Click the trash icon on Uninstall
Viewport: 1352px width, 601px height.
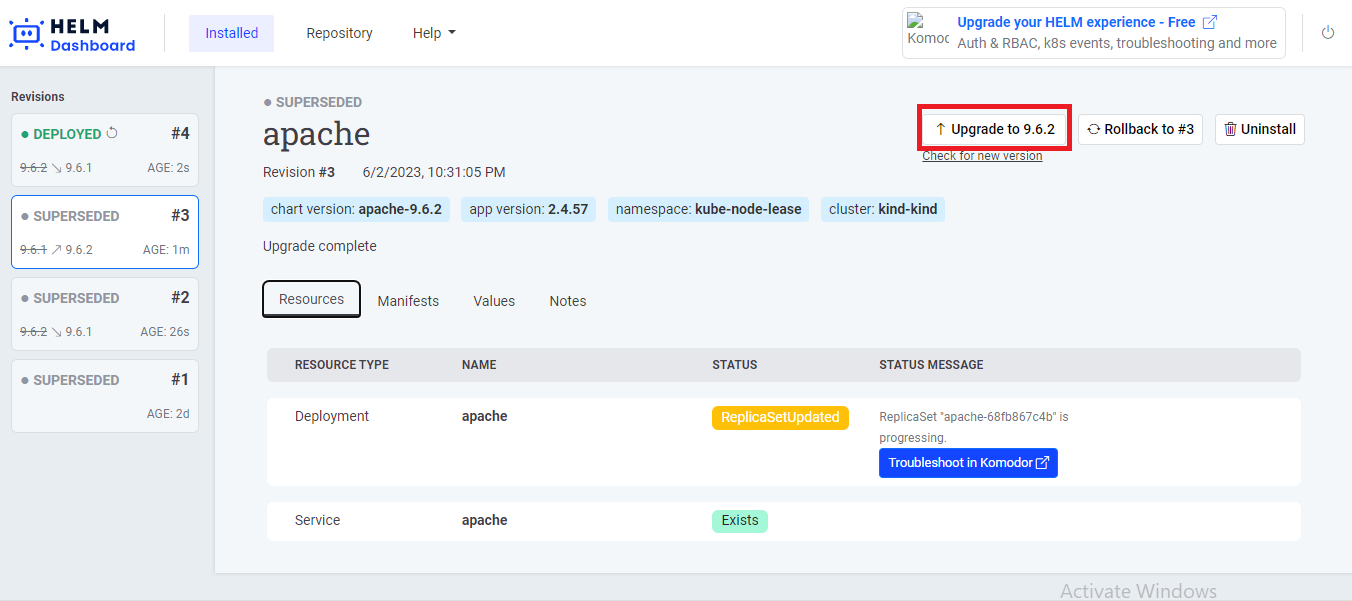[x=1230, y=129]
